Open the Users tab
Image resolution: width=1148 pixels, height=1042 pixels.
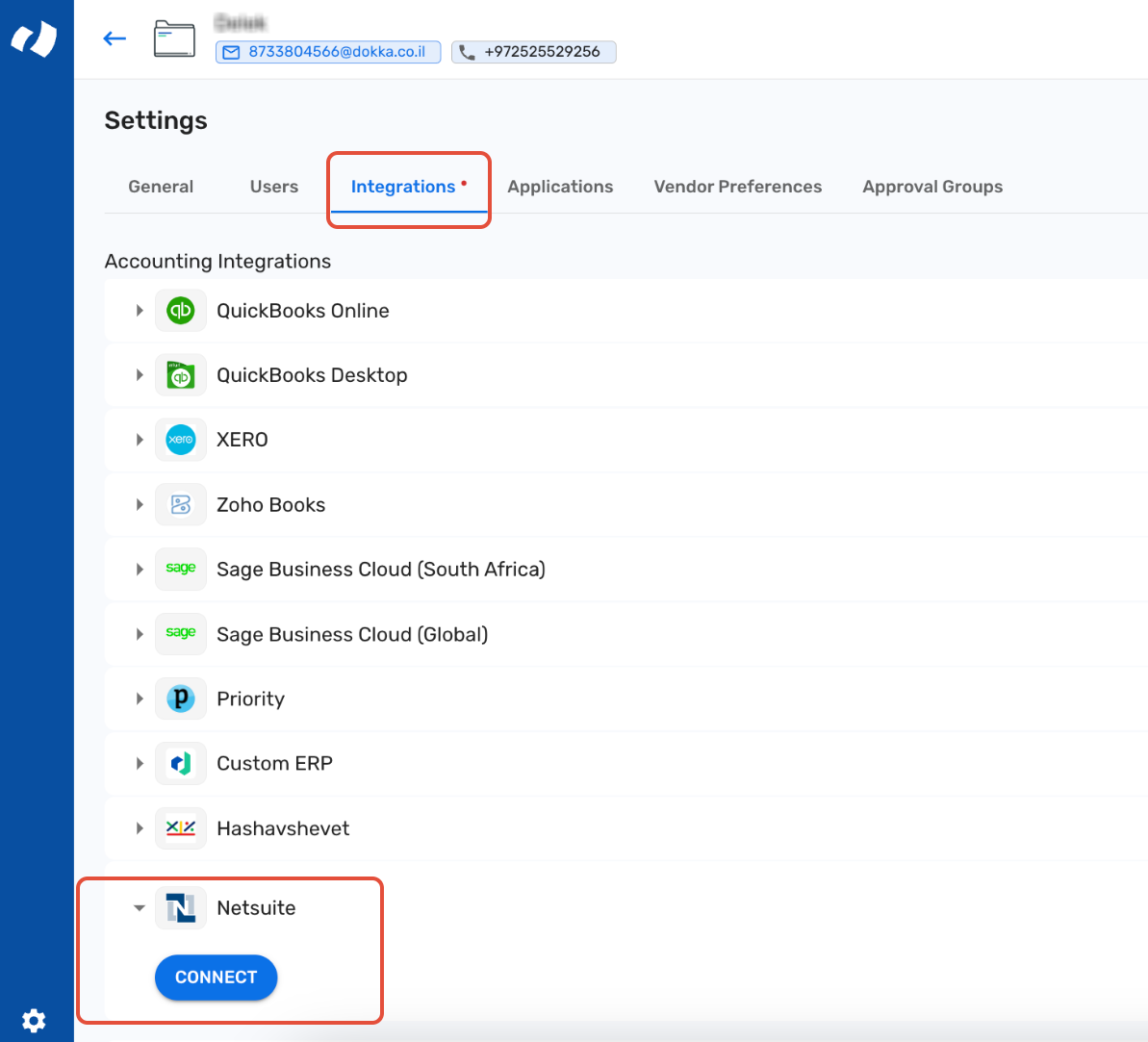274,187
